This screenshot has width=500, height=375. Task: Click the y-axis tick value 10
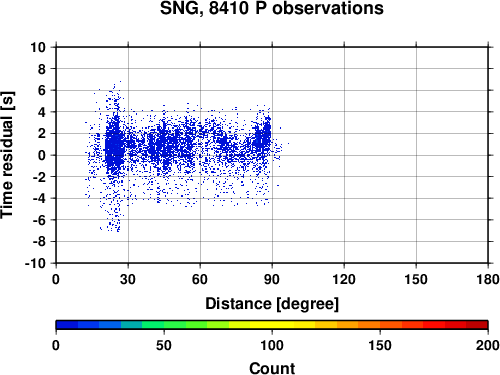click(x=38, y=47)
